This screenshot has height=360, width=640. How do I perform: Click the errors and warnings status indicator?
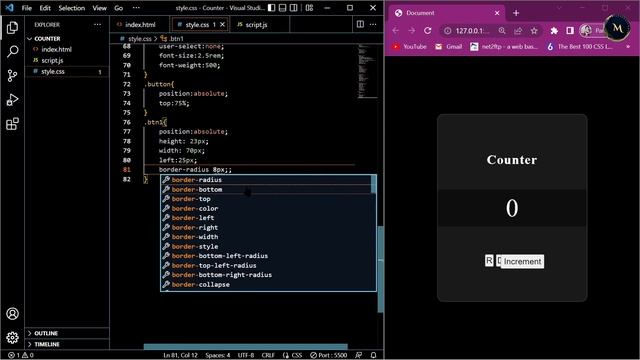(x=21, y=355)
